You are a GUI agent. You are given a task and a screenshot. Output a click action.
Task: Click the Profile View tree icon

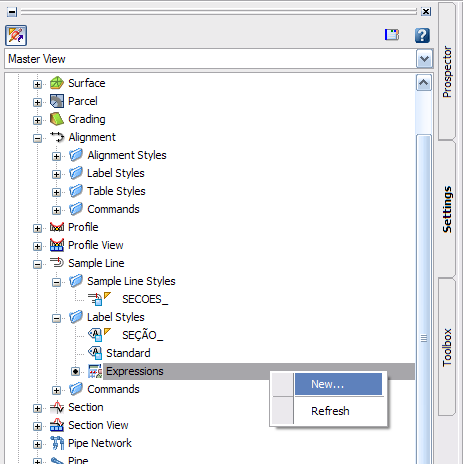click(x=57, y=245)
